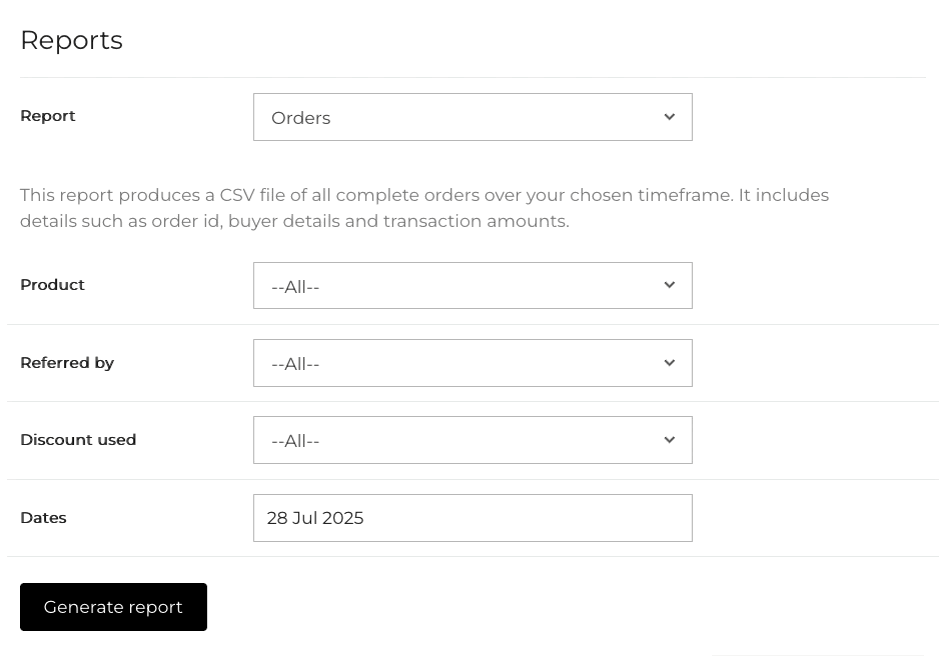Viewport: 939px width, 656px height.
Task: Click the chevron arrow in Referred by dropdown
Action: (x=669, y=363)
